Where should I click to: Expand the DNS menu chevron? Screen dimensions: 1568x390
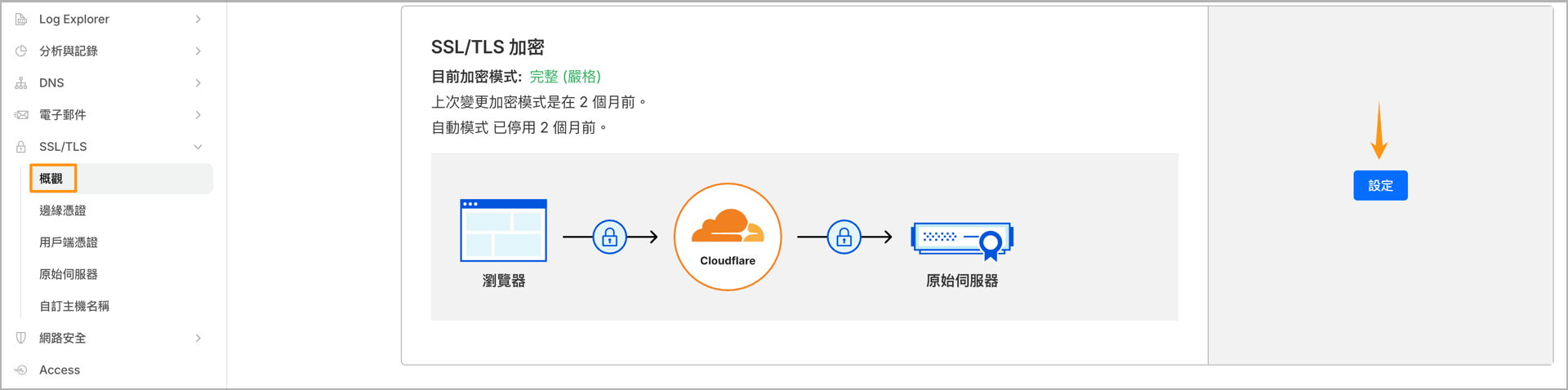click(198, 82)
